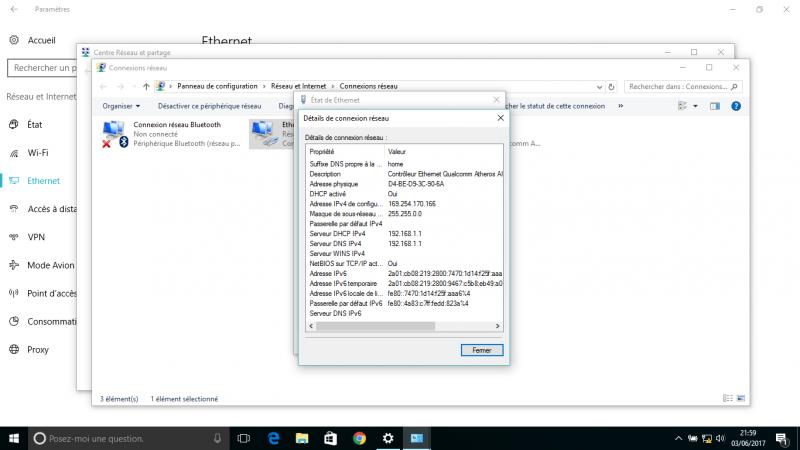Select the Masque de sous-réseau row

[x=404, y=214]
